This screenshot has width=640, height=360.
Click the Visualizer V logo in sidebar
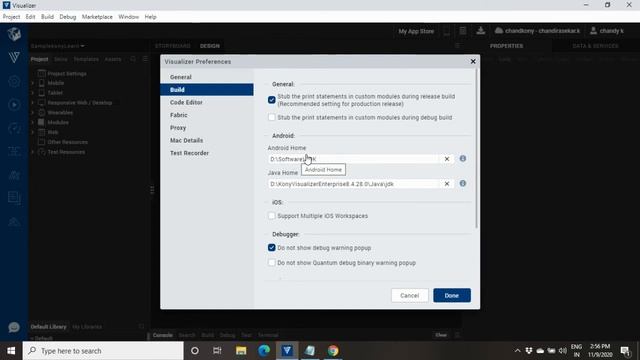click(x=14, y=57)
